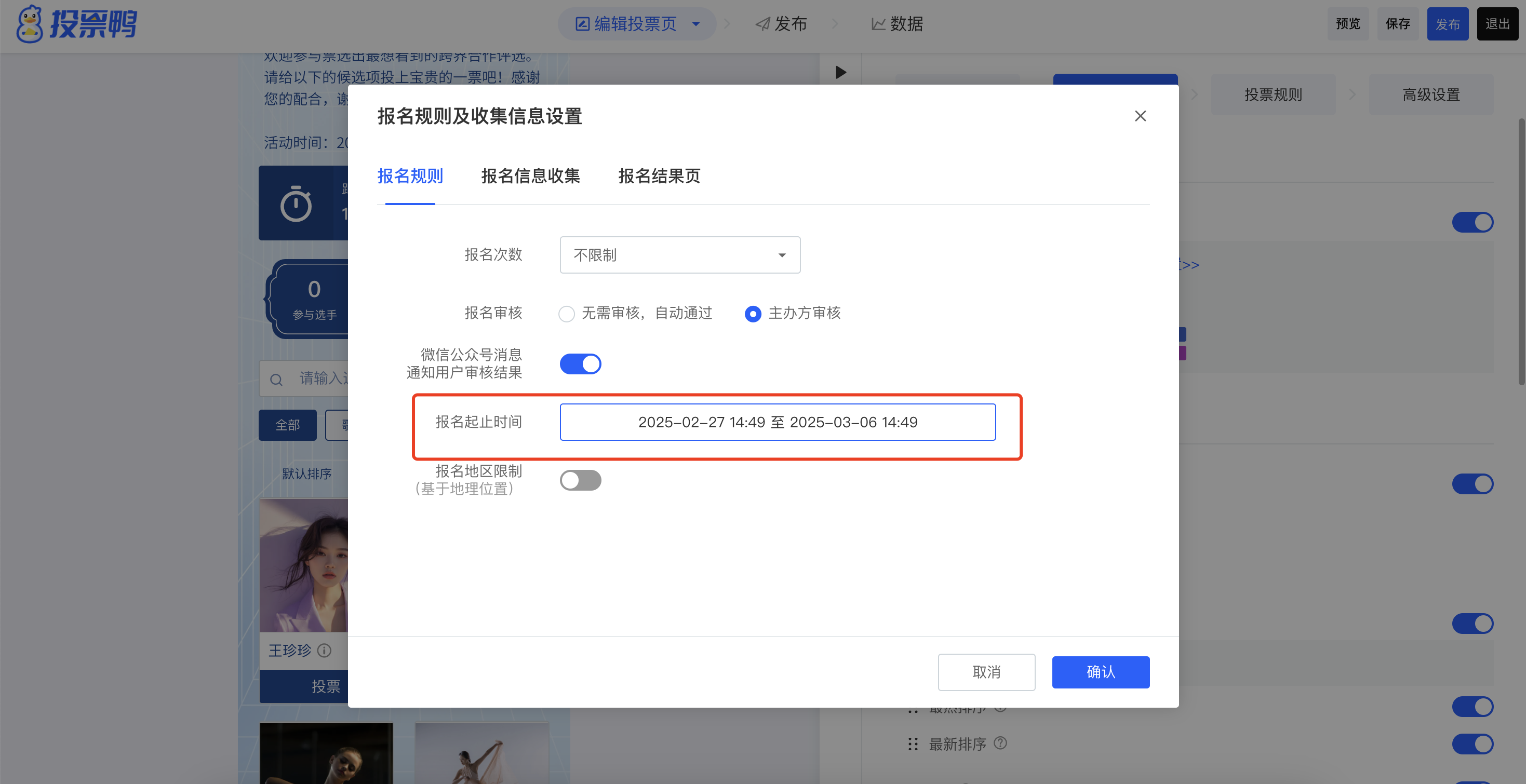Disable WeChat notification toggle for review results
1526x784 pixels.
click(x=580, y=364)
